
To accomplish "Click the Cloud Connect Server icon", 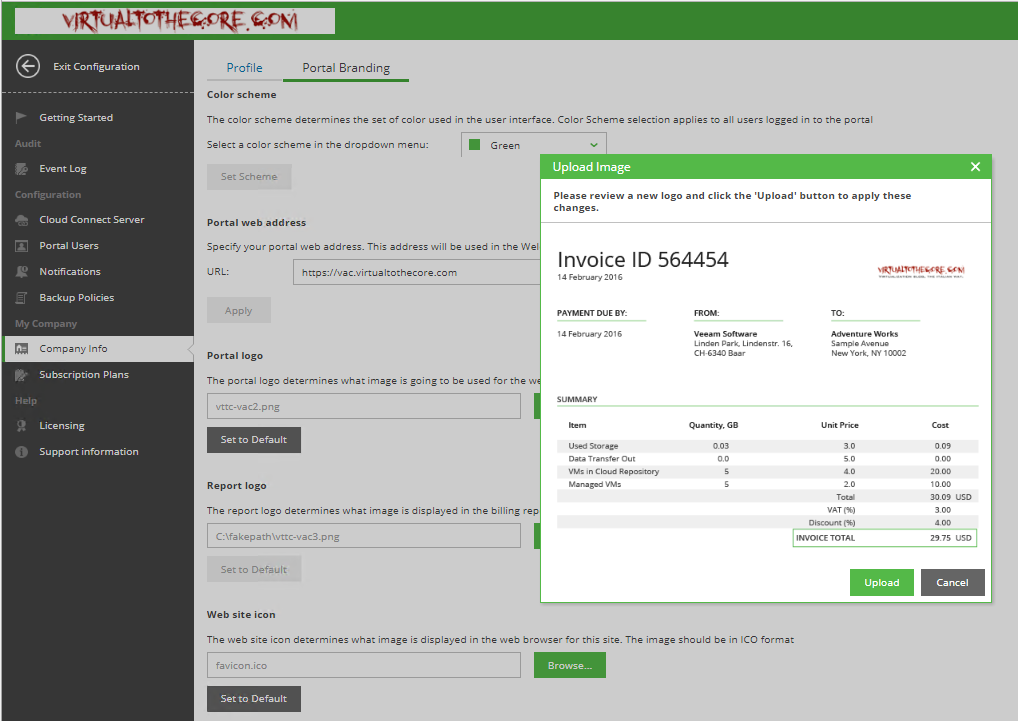I will [x=21, y=220].
